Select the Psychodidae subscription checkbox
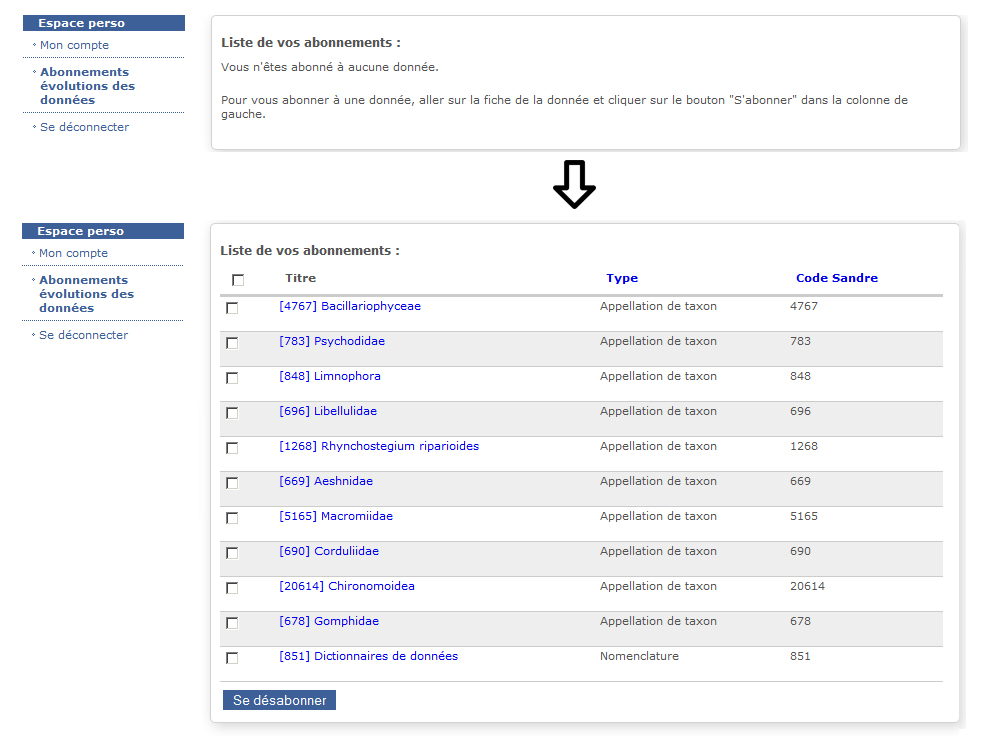Screen dimensions: 991x750 (232, 343)
